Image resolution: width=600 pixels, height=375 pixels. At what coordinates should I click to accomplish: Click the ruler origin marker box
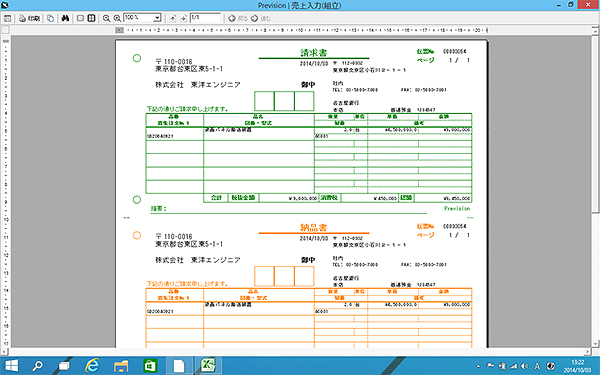coord(119,30)
